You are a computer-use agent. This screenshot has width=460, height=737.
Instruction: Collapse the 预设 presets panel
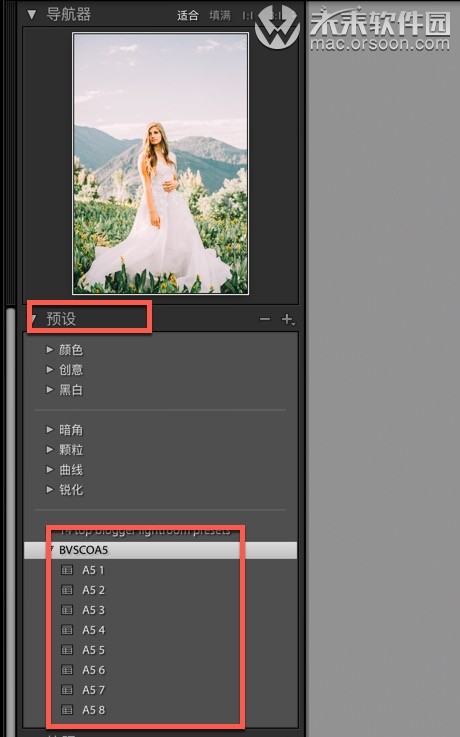pyautogui.click(x=34, y=319)
